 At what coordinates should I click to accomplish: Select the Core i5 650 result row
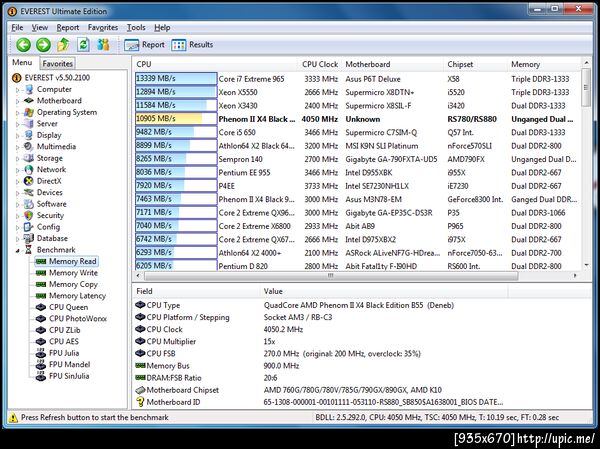[358, 132]
